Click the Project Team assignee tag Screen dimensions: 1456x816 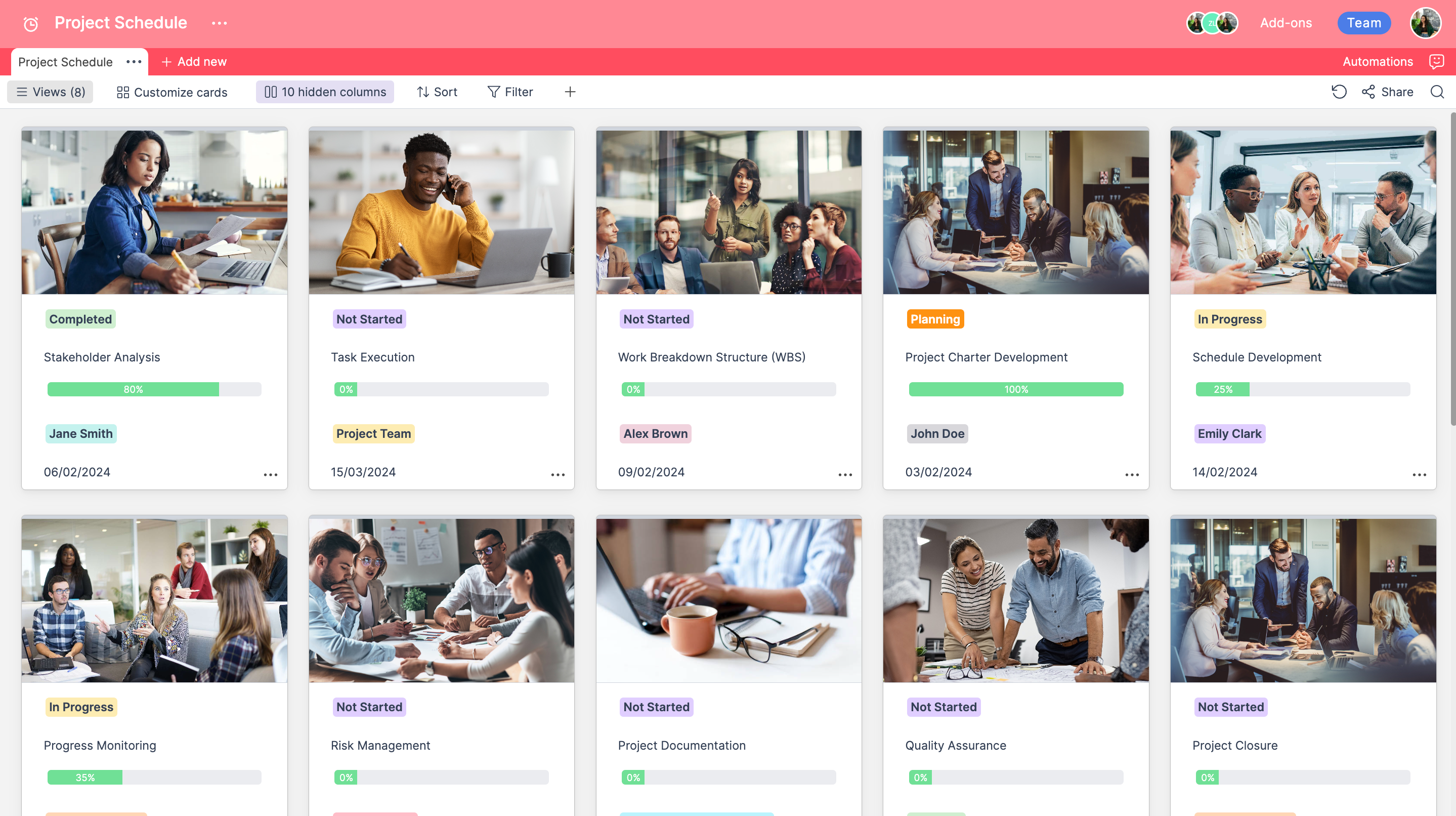click(373, 434)
